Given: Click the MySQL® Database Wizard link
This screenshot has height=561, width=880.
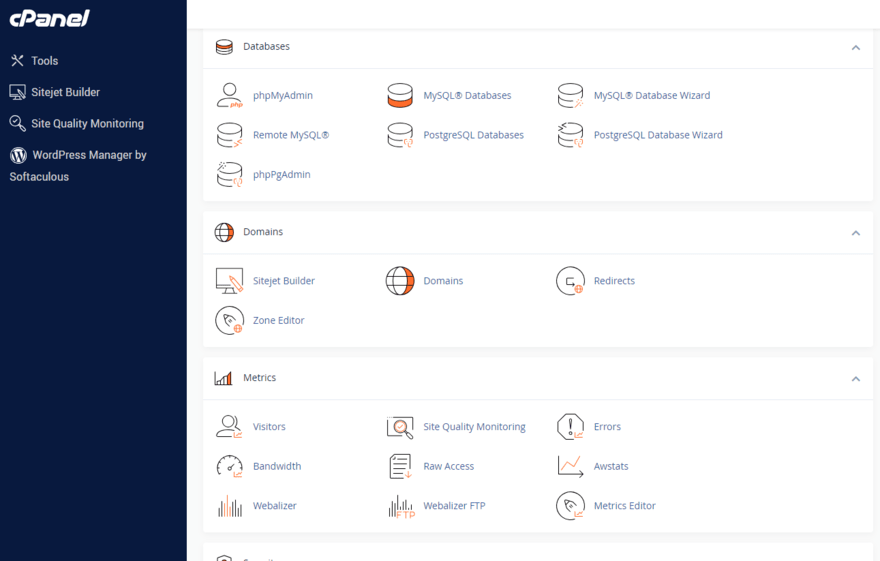Looking at the screenshot, I should pyautogui.click(x=652, y=95).
